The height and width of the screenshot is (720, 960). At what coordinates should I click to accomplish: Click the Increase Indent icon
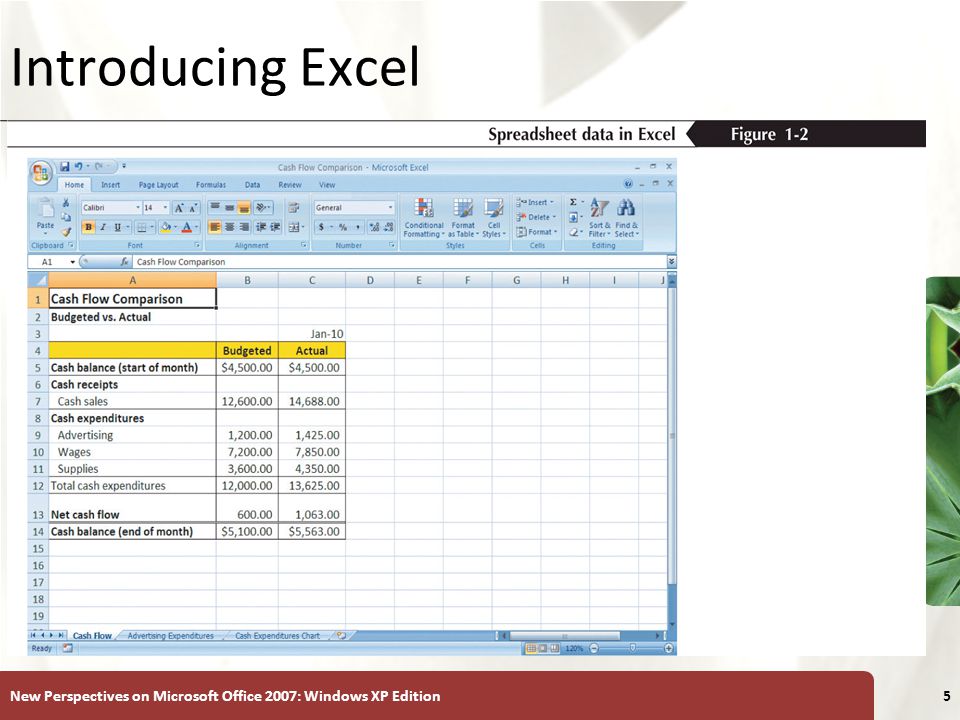pyautogui.click(x=276, y=227)
